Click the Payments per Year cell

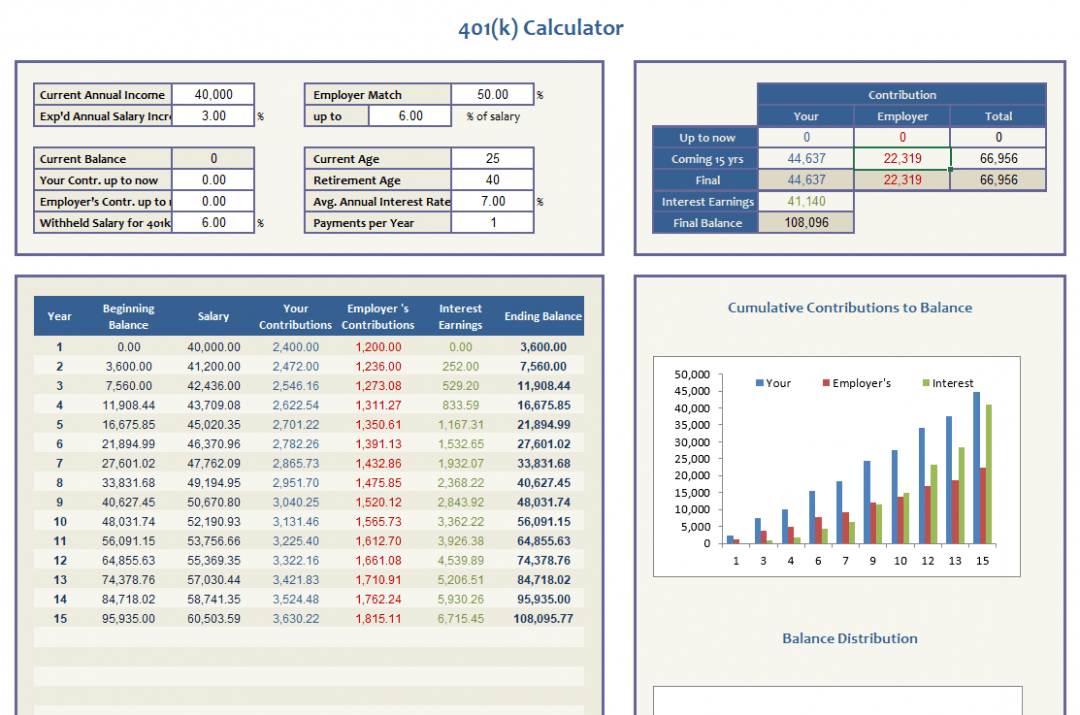point(492,222)
